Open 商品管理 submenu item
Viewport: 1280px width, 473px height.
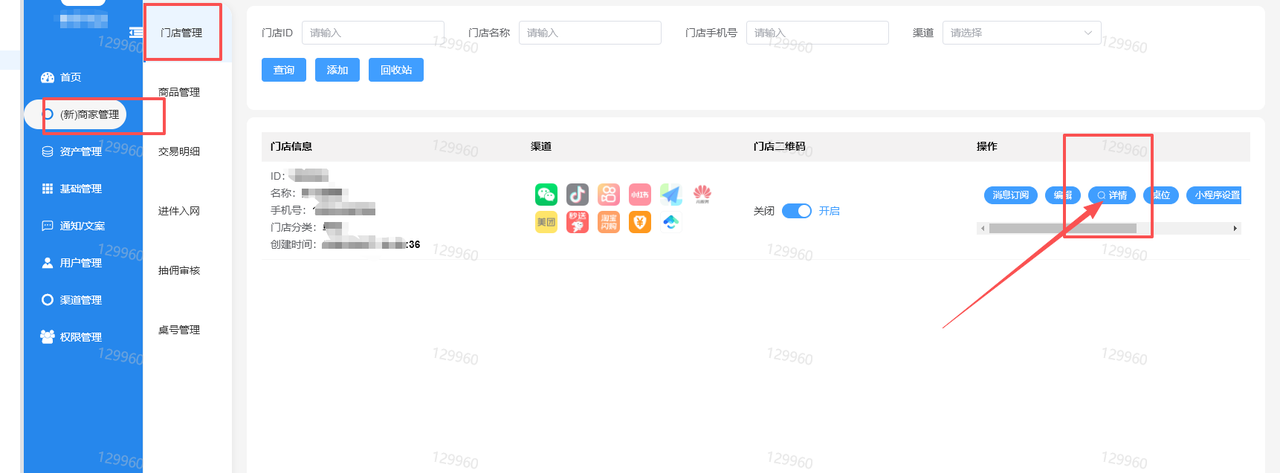pyautogui.click(x=180, y=92)
